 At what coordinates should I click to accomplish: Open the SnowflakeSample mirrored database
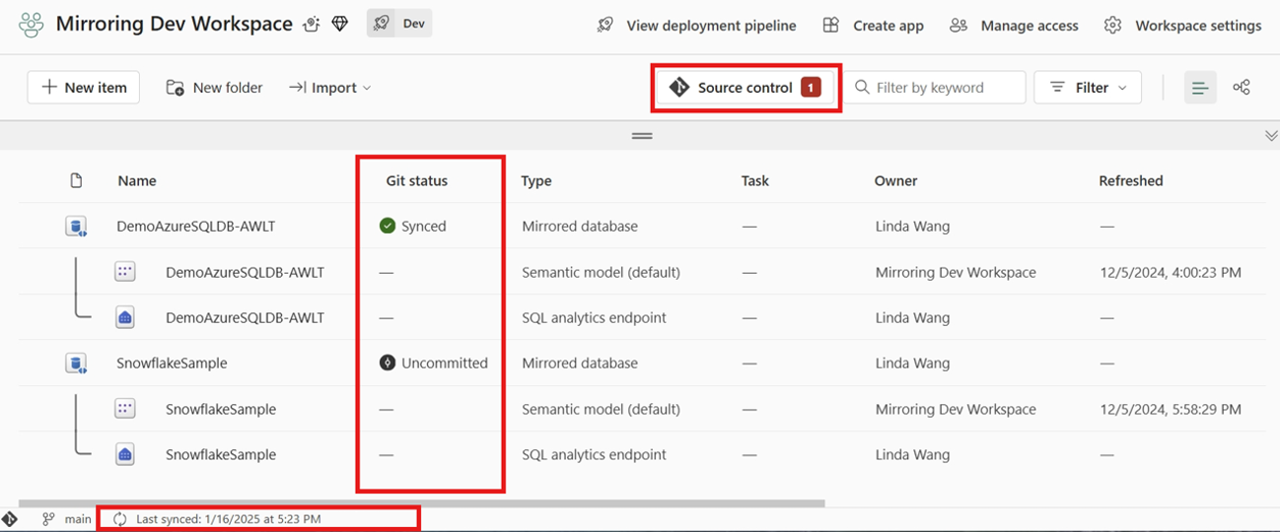pos(172,363)
